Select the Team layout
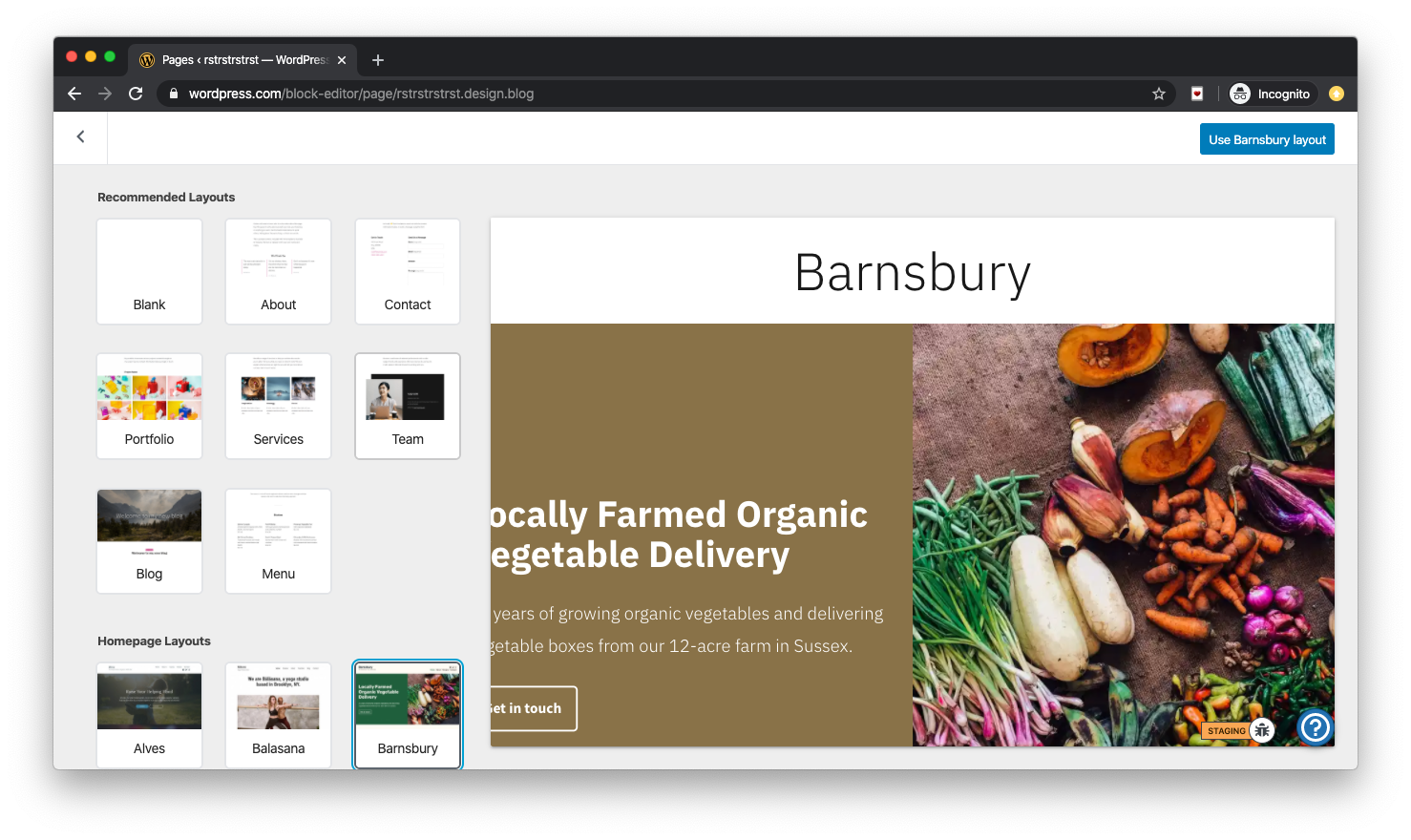1411x840 pixels. coord(408,406)
